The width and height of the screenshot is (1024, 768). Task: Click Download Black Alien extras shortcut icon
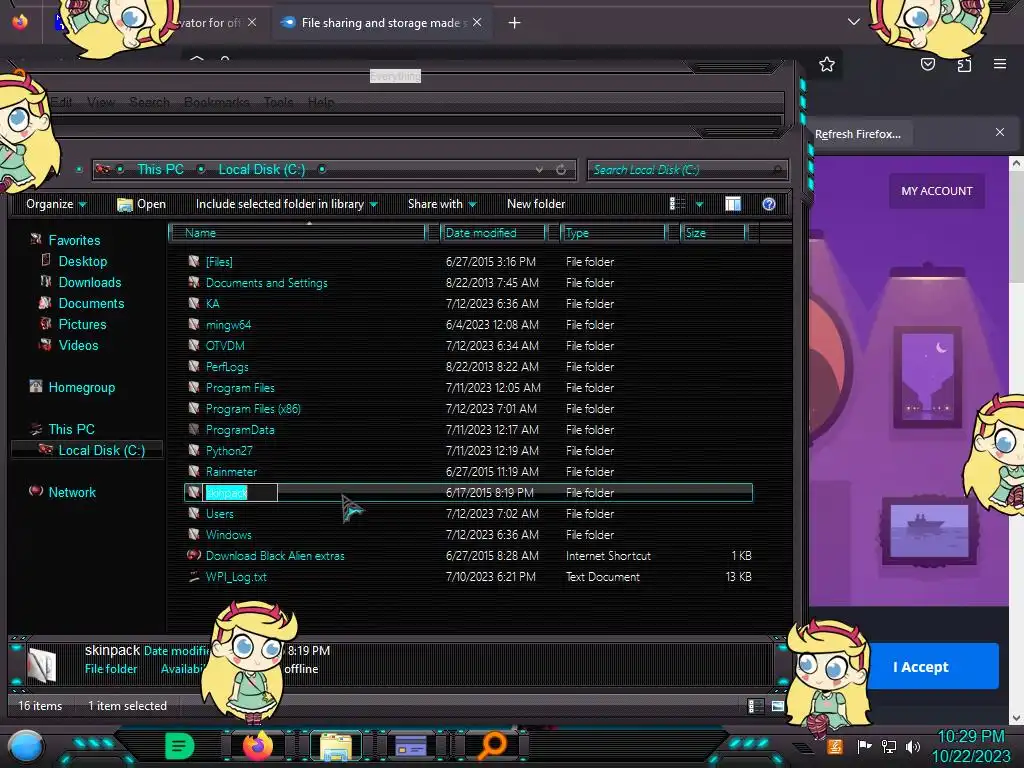coord(194,555)
